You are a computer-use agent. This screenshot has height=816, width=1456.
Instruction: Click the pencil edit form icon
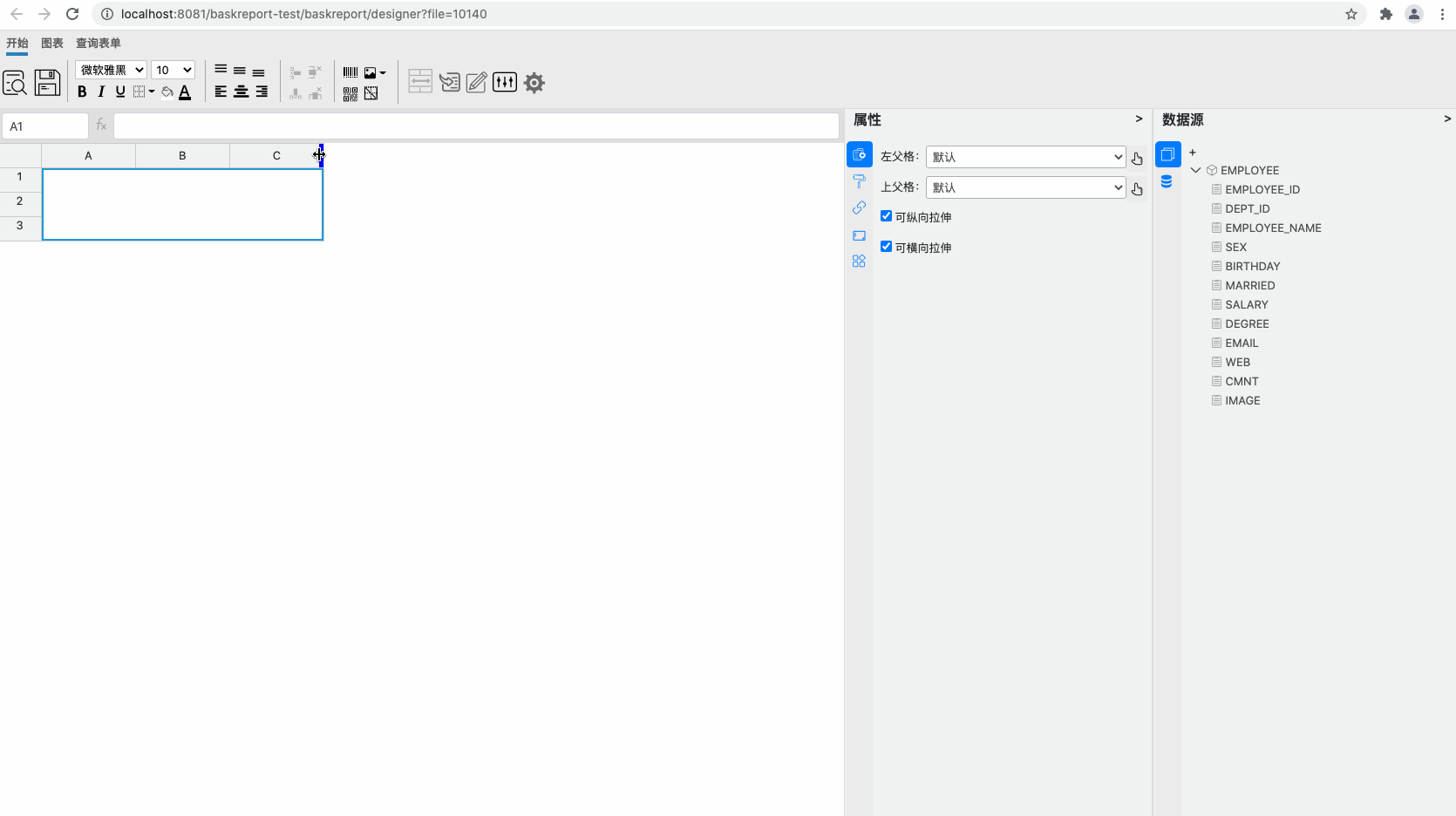476,83
